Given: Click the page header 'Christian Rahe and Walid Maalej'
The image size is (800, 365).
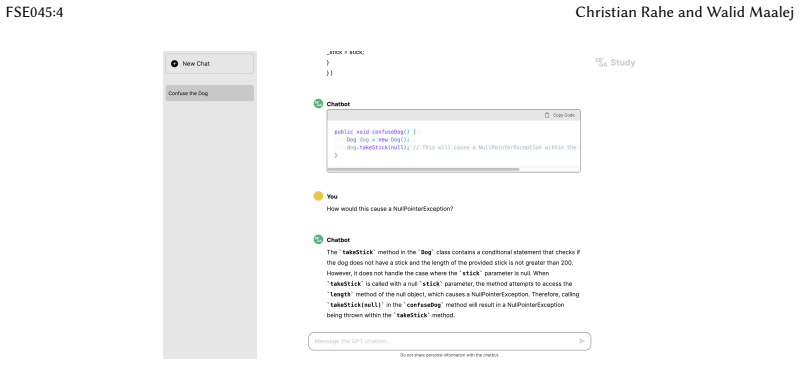Looking at the screenshot, I should (x=685, y=13).
